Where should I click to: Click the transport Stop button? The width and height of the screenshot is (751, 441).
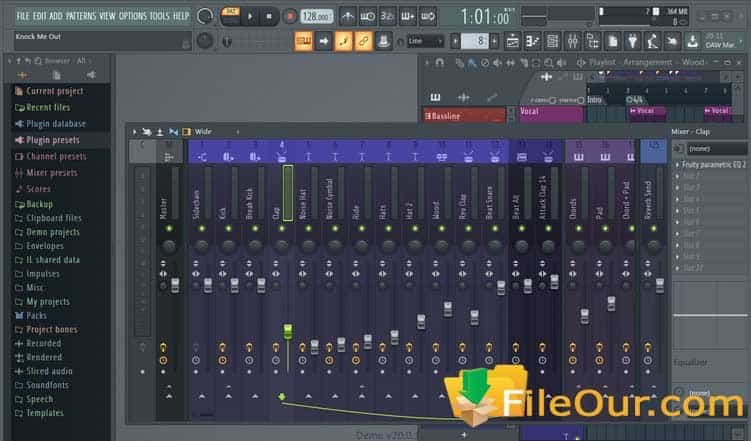[269, 17]
